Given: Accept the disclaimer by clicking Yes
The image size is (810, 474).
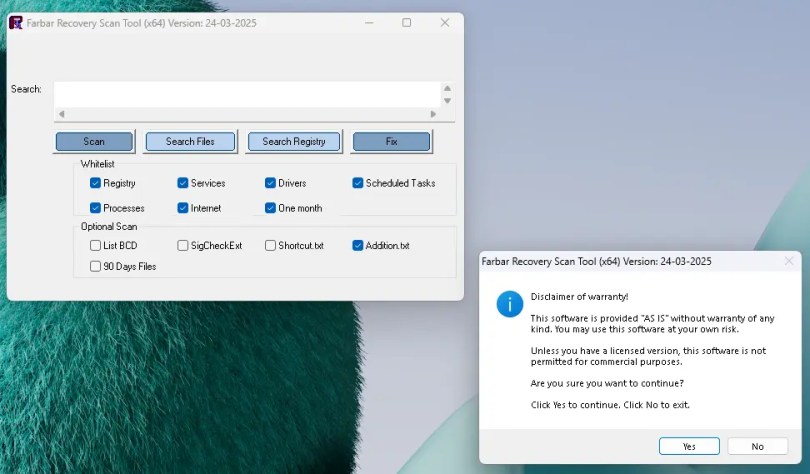Looking at the screenshot, I should pyautogui.click(x=689, y=446).
